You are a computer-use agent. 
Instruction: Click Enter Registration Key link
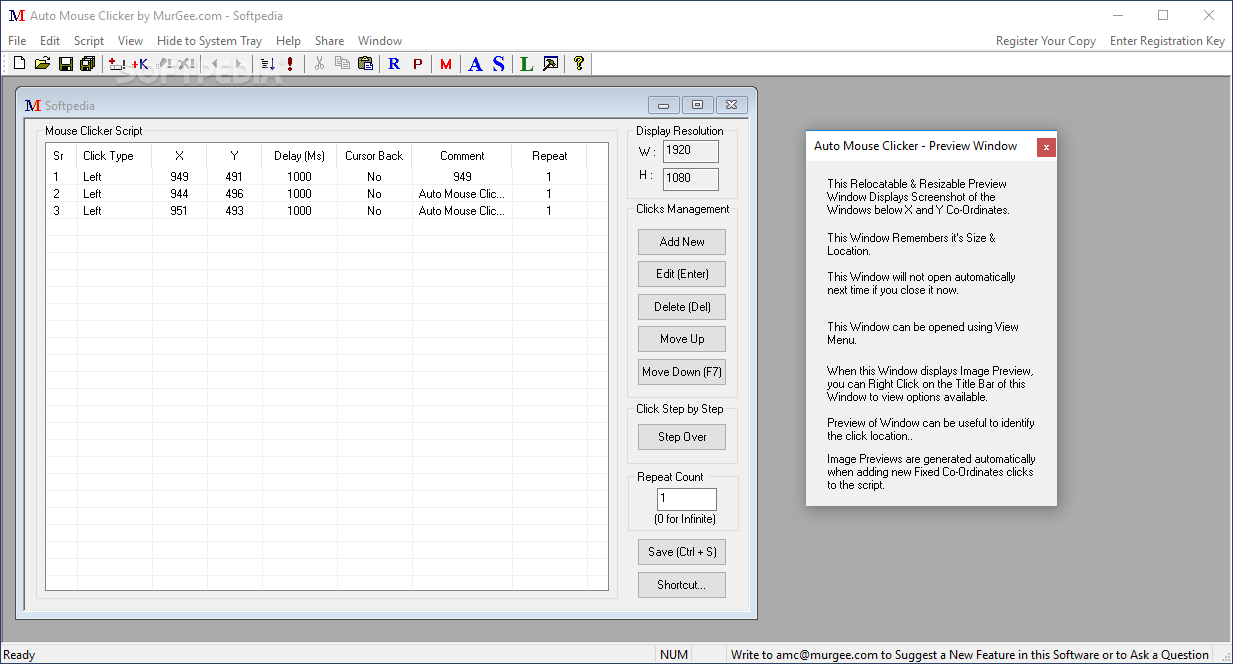coord(1167,41)
